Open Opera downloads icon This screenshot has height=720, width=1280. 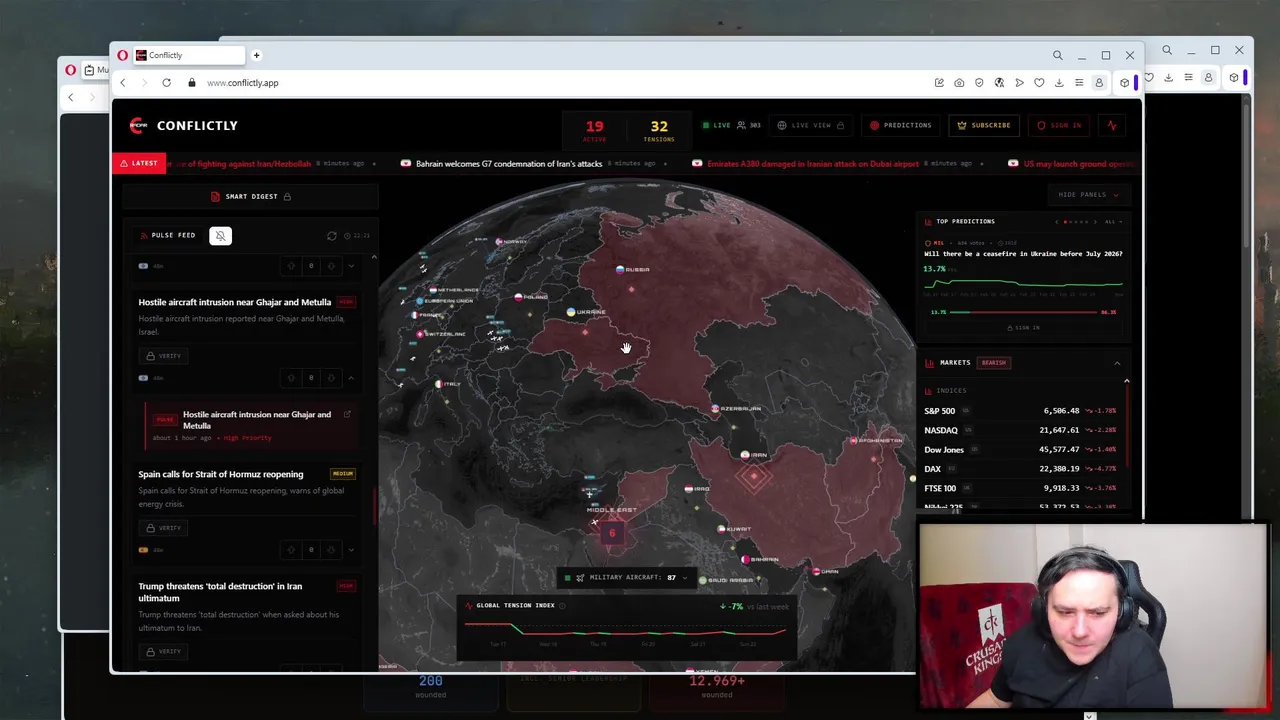[1059, 83]
